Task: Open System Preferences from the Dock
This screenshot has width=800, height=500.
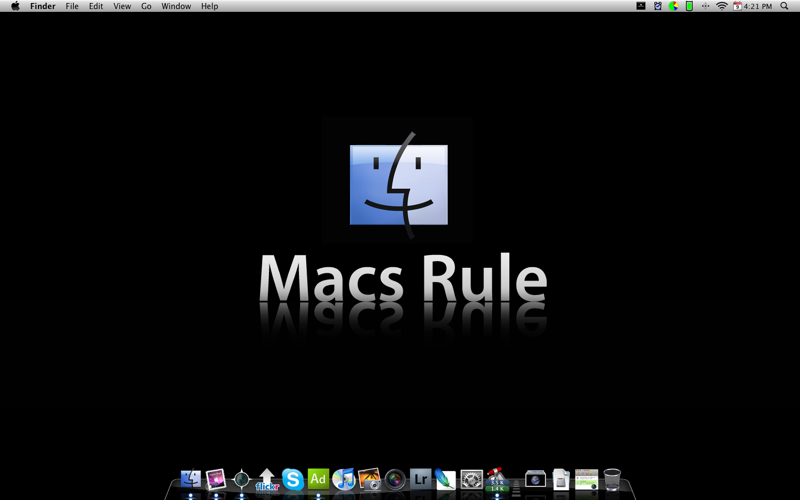Action: tap(471, 480)
